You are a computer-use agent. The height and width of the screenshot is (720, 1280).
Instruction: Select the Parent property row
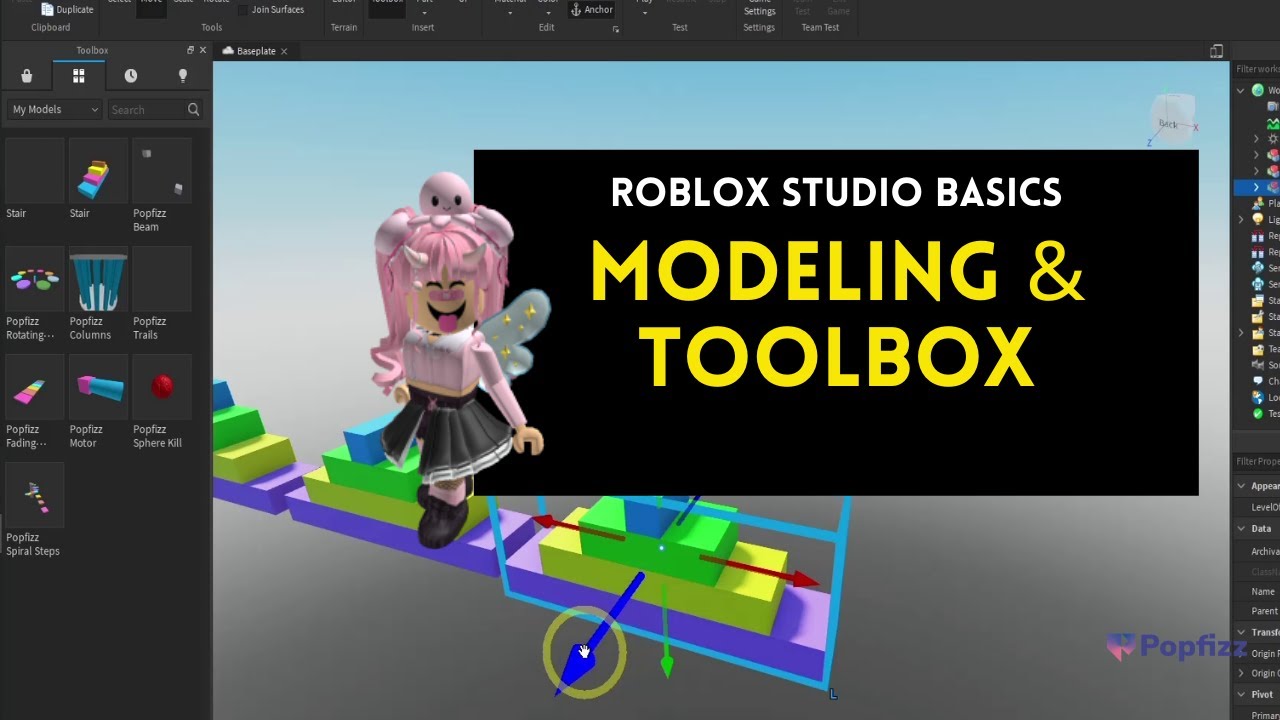[1256, 611]
